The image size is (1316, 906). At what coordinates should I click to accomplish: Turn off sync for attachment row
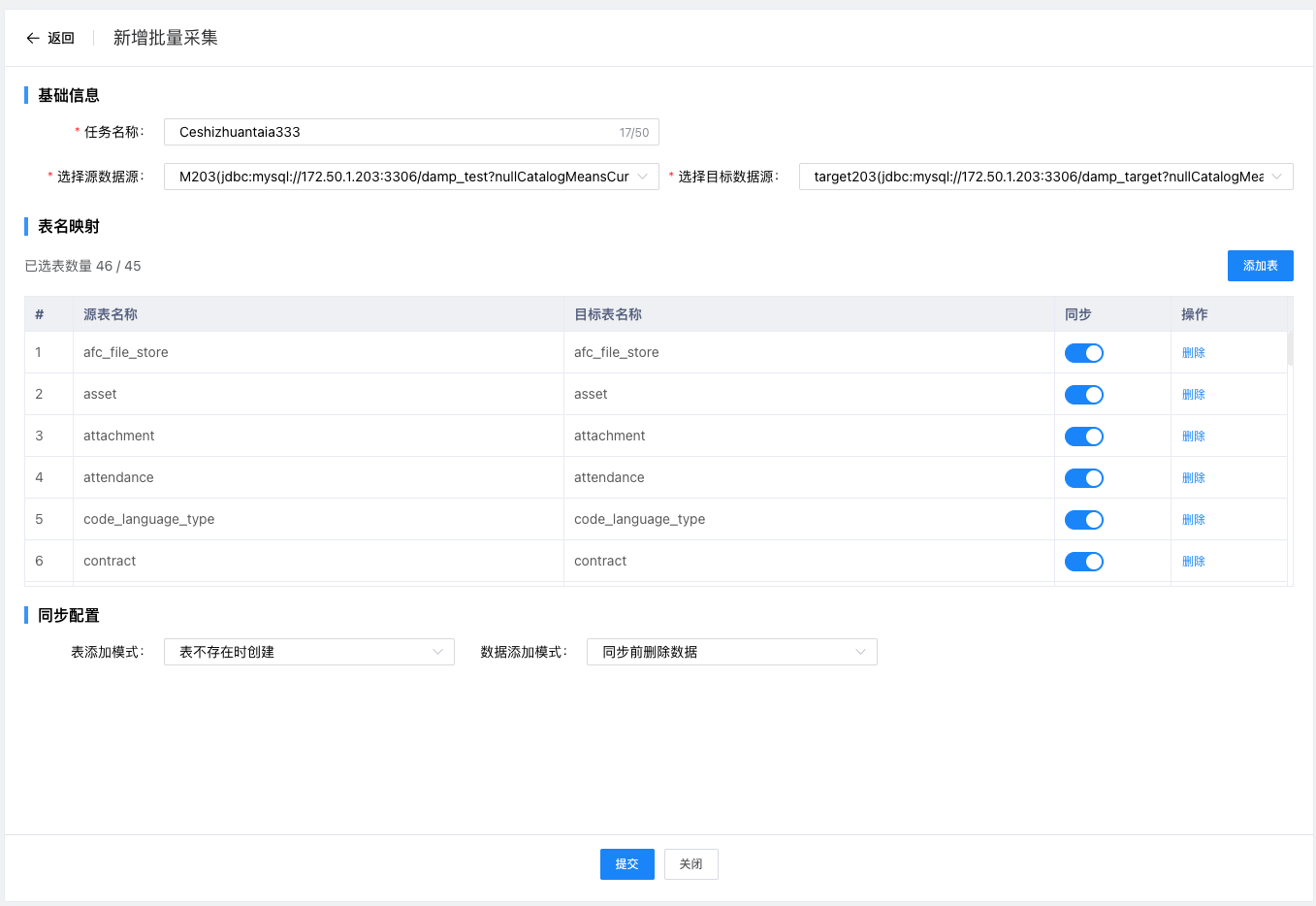pyautogui.click(x=1083, y=437)
